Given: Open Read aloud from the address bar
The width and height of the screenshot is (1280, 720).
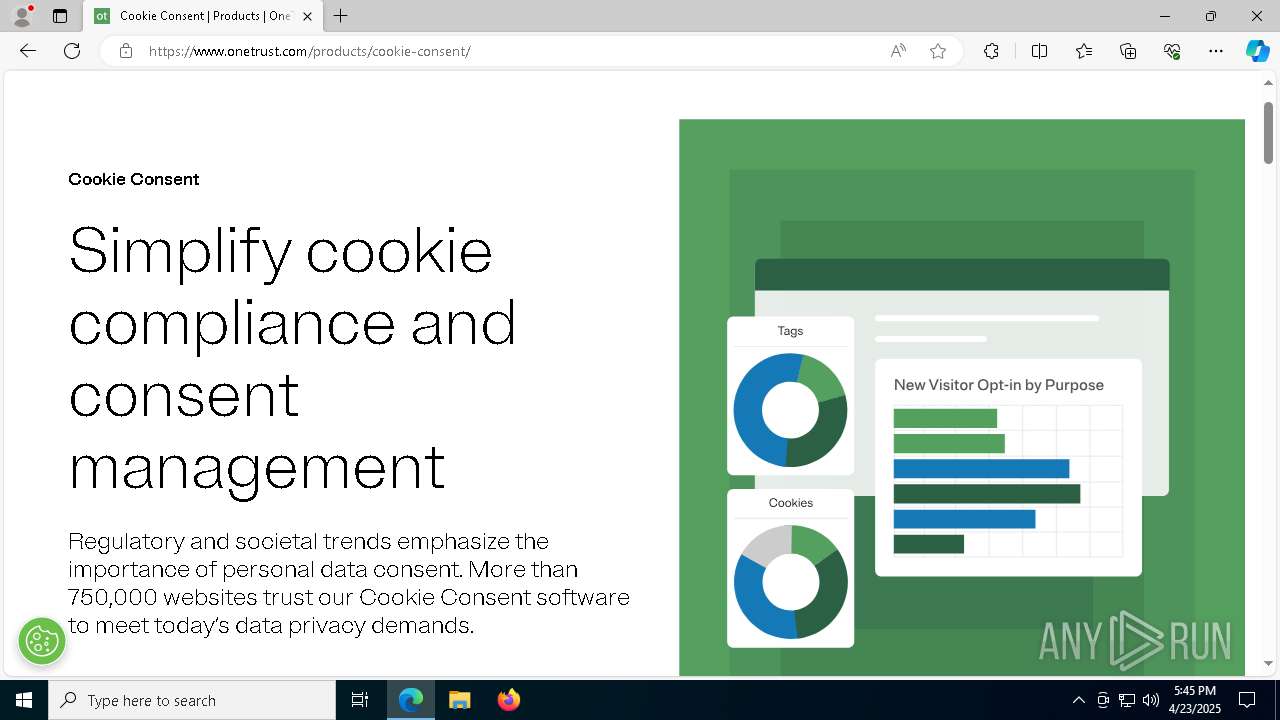Looking at the screenshot, I should [898, 51].
